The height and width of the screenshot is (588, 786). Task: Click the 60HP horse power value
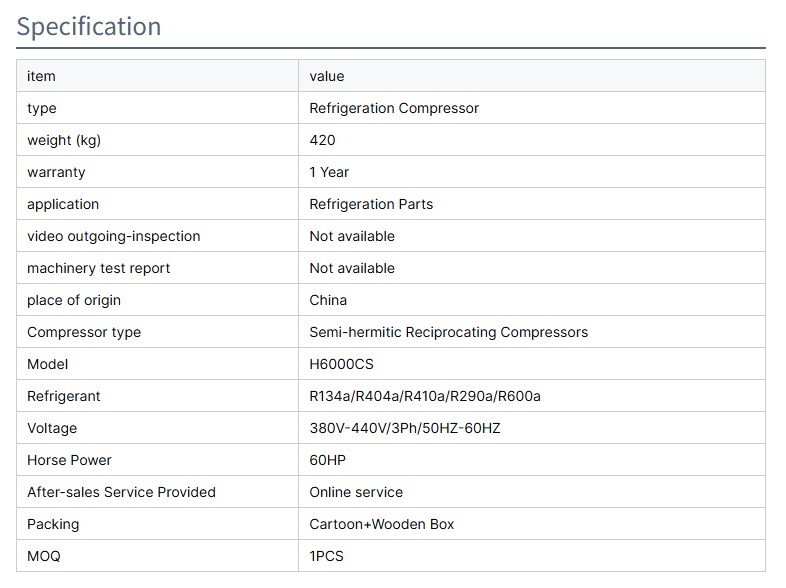[x=328, y=460]
